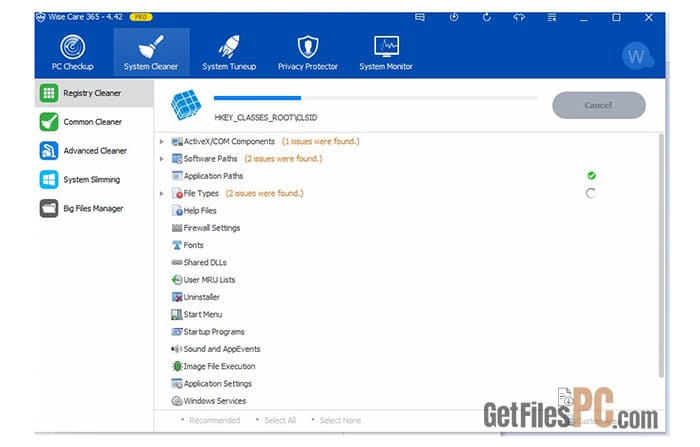Click the Select All link
This screenshot has width=700, height=447.
(280, 421)
